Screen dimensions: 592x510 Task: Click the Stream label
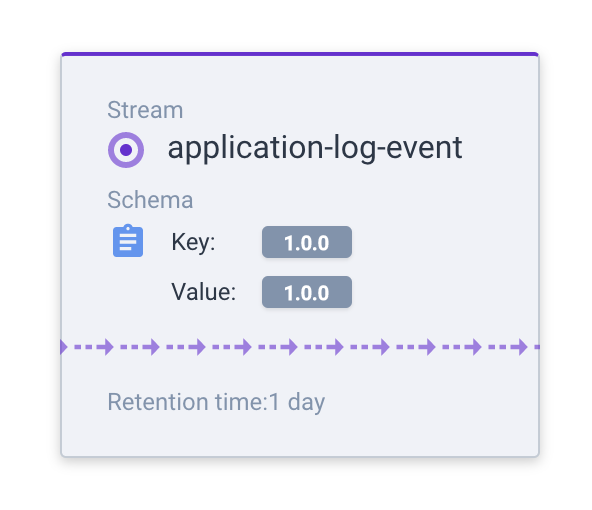(145, 110)
